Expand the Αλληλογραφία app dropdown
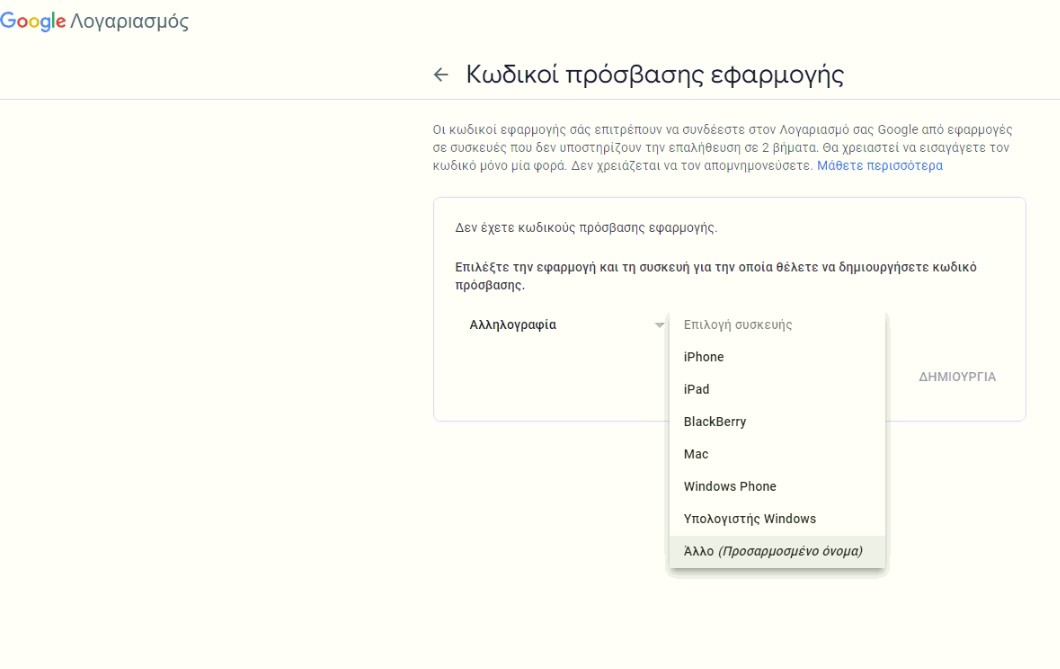1060x669 pixels. click(562, 325)
